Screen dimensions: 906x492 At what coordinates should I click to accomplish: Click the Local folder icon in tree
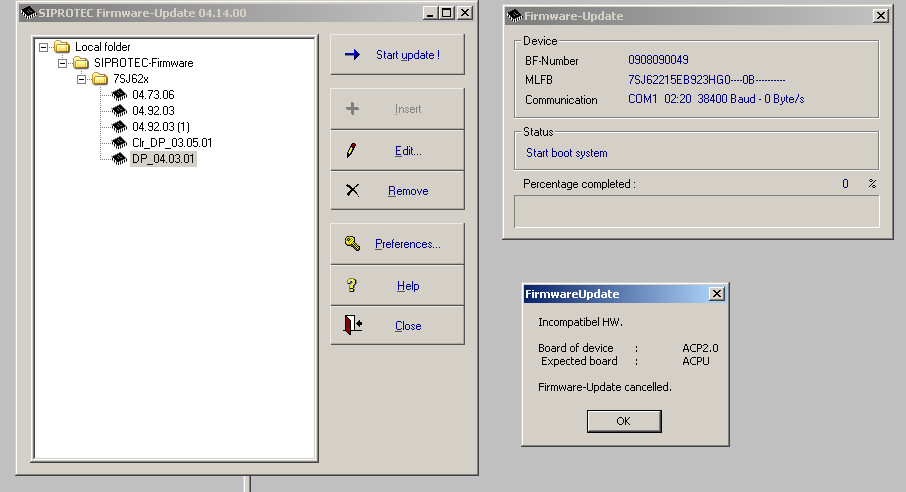click(62, 47)
